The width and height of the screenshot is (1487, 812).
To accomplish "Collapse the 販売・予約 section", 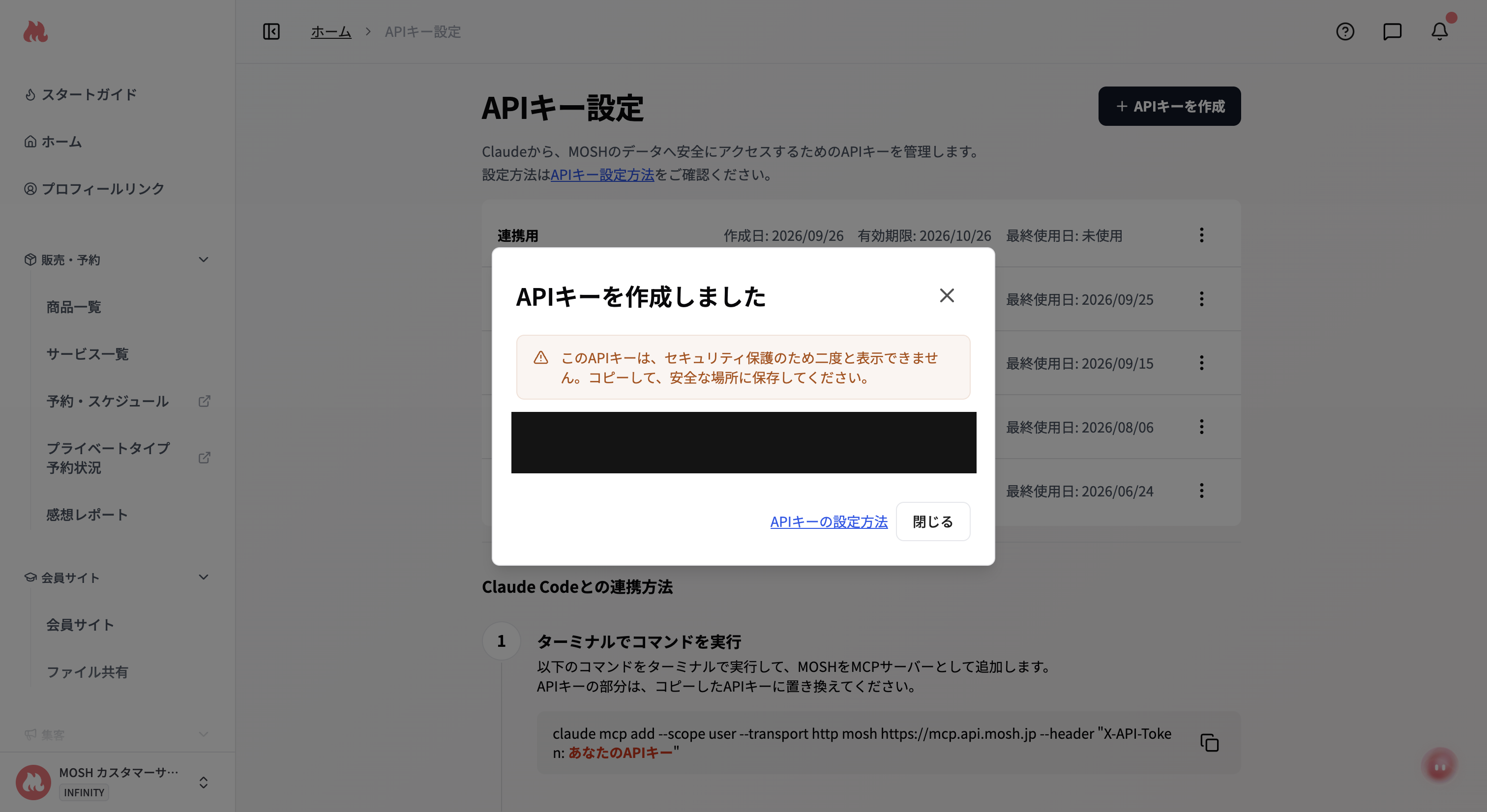I will tap(203, 260).
